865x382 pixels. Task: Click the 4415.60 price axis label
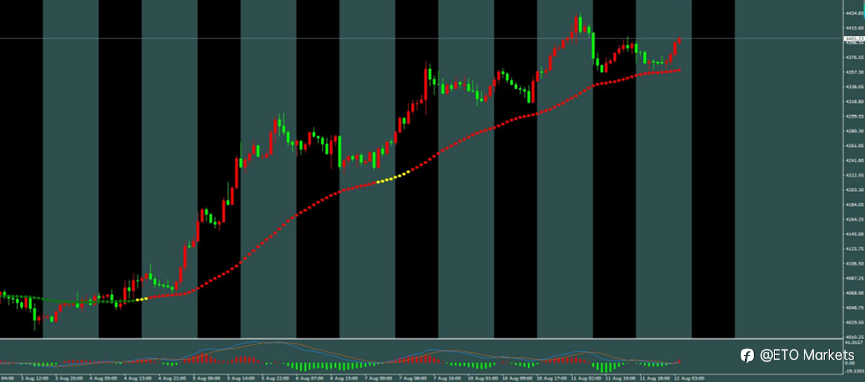click(855, 28)
